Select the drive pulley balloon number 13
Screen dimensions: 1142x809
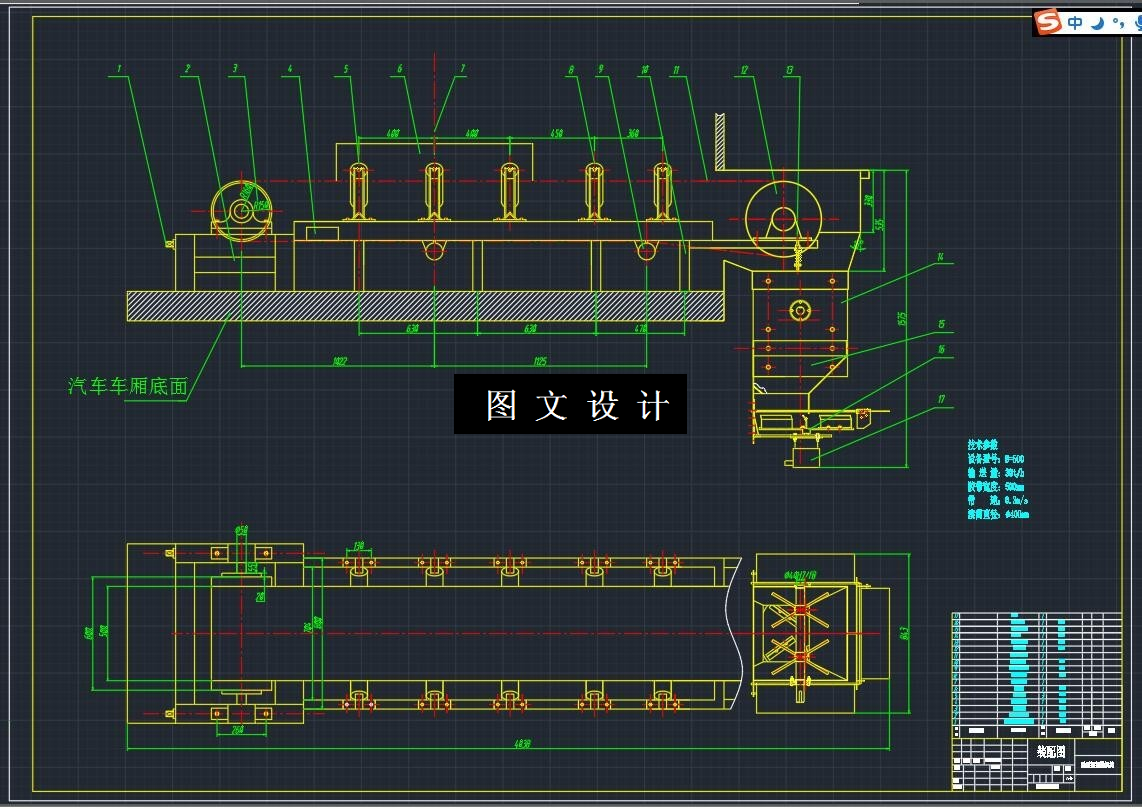pyautogui.click(x=789, y=69)
